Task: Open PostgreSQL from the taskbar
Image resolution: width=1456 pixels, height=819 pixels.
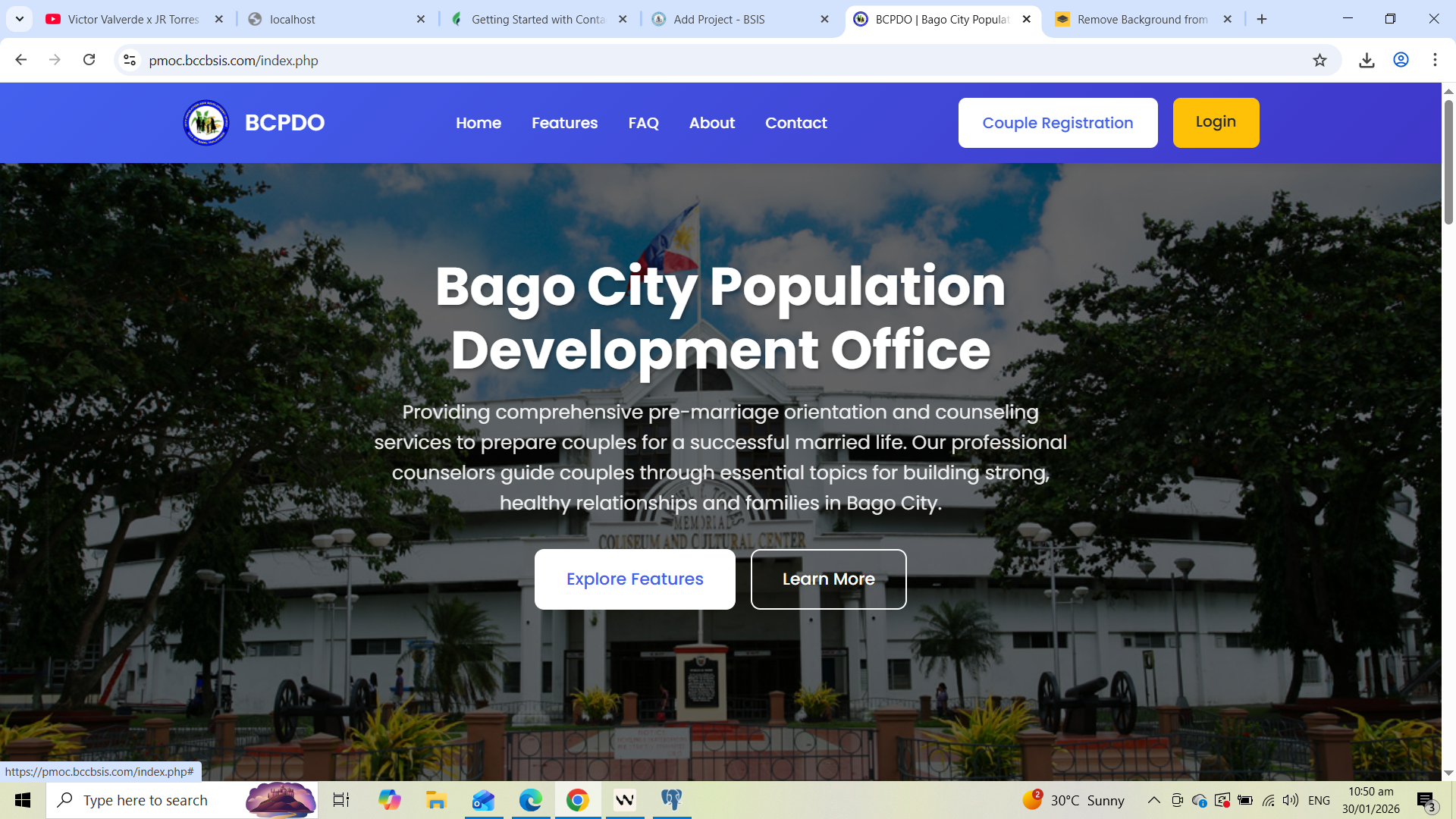Action: 672,800
